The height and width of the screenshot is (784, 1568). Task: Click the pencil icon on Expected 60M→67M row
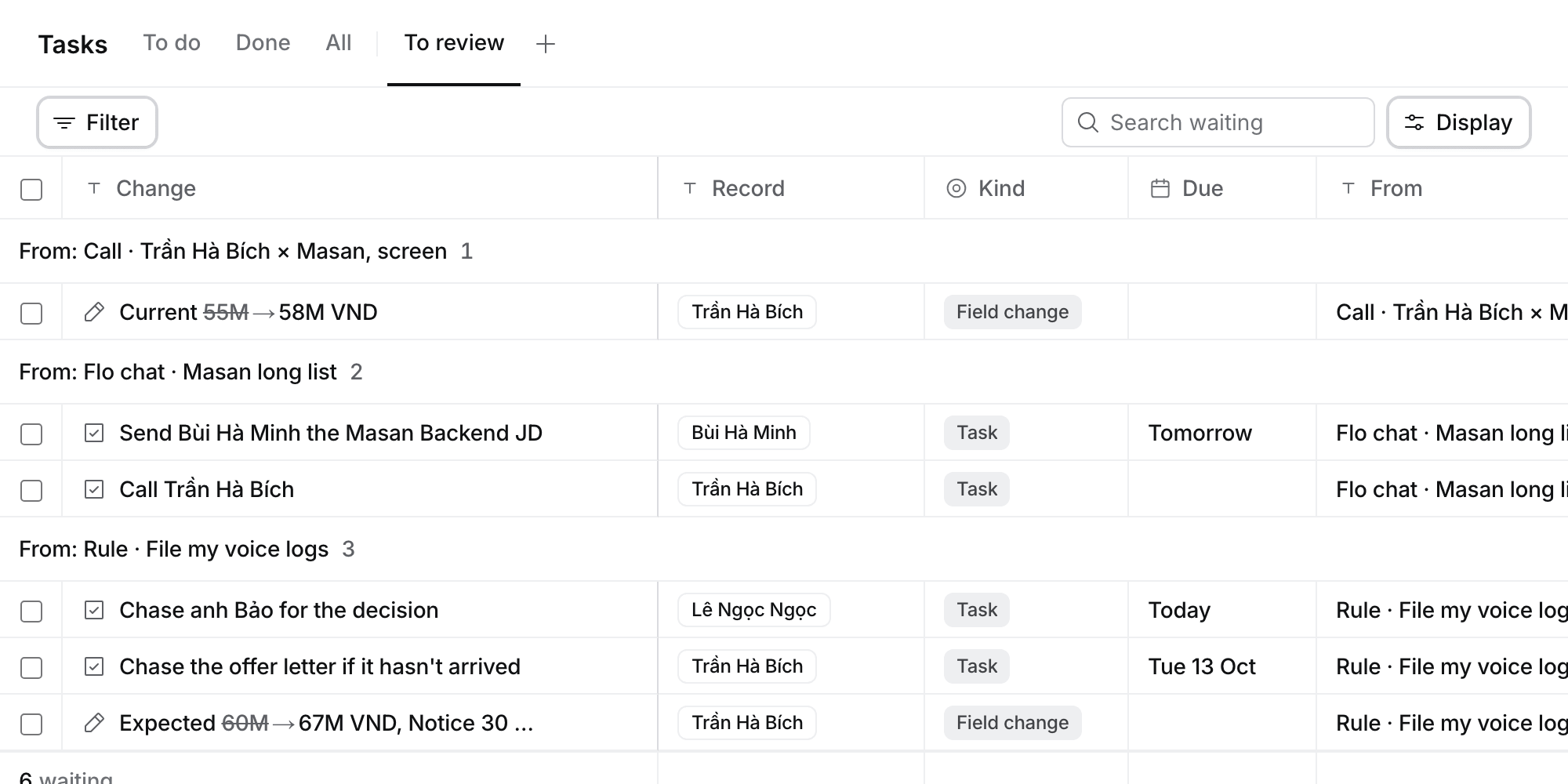(94, 723)
